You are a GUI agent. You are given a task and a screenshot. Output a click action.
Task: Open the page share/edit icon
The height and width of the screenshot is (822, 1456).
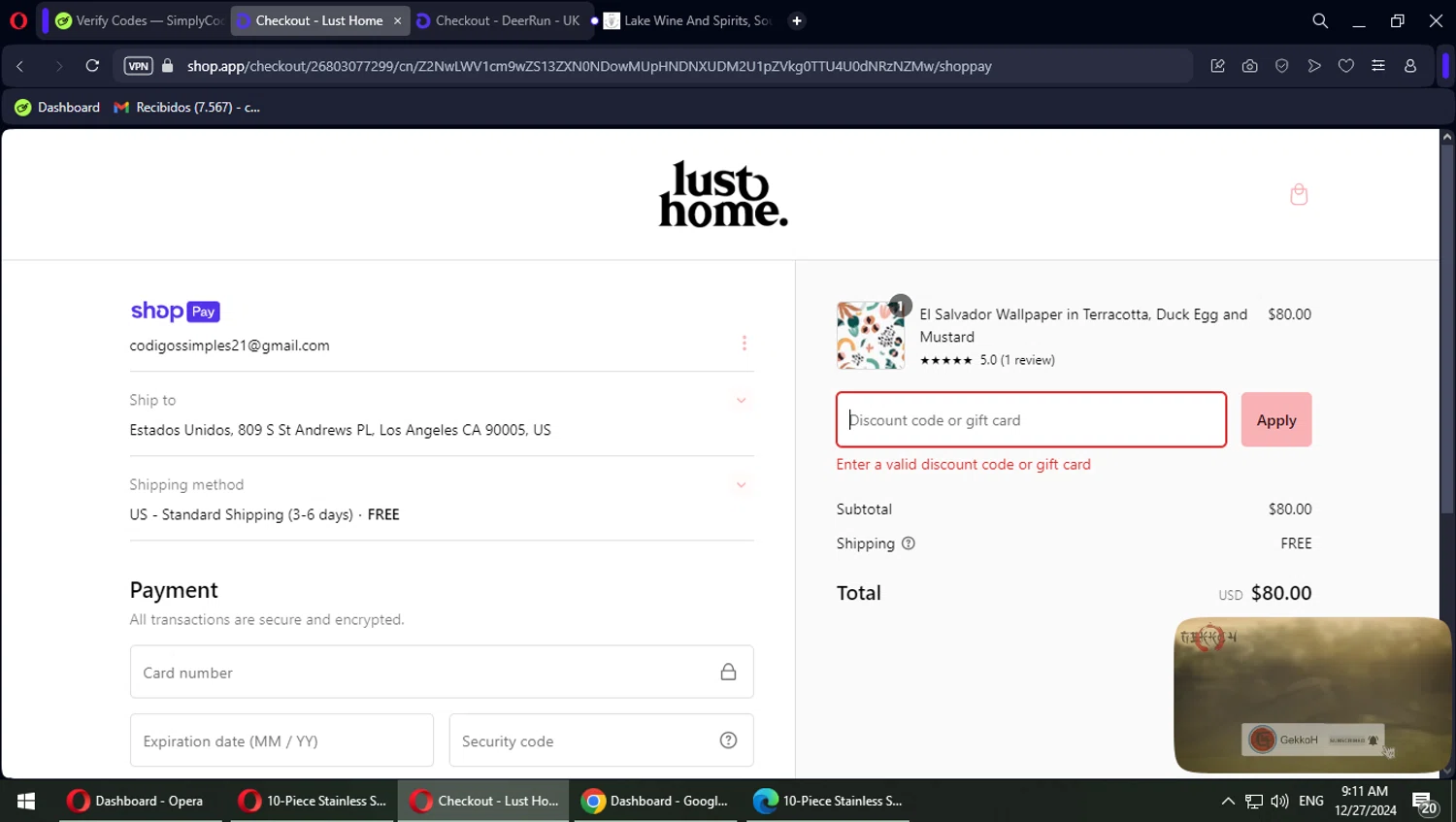(1217, 66)
